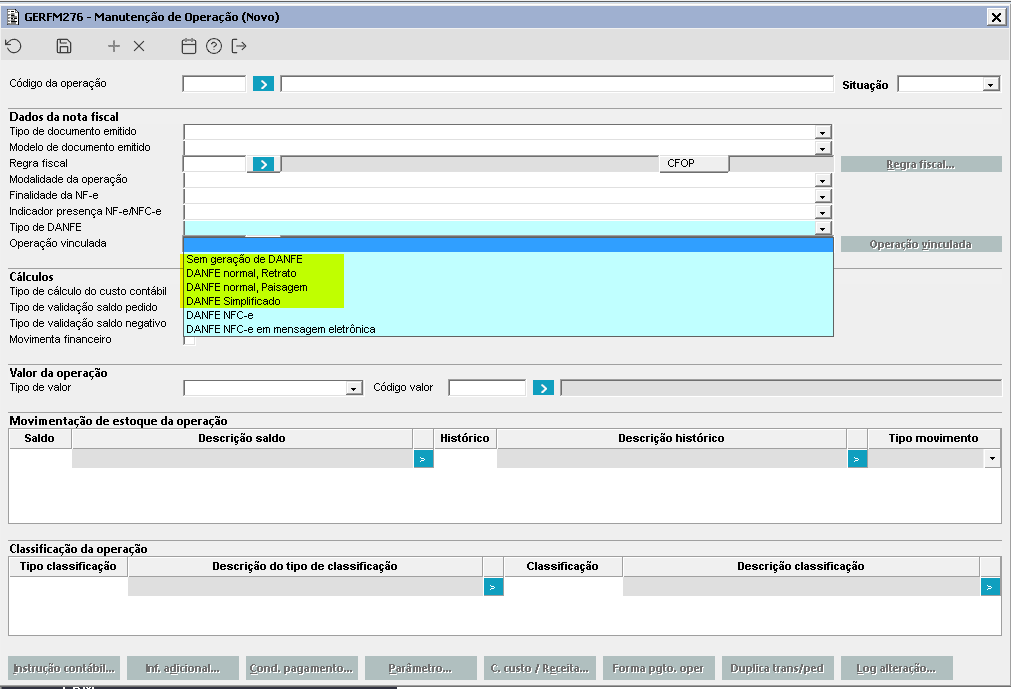Click the plus add-new toolbar icon
This screenshot has width=1011, height=689.
(113, 46)
